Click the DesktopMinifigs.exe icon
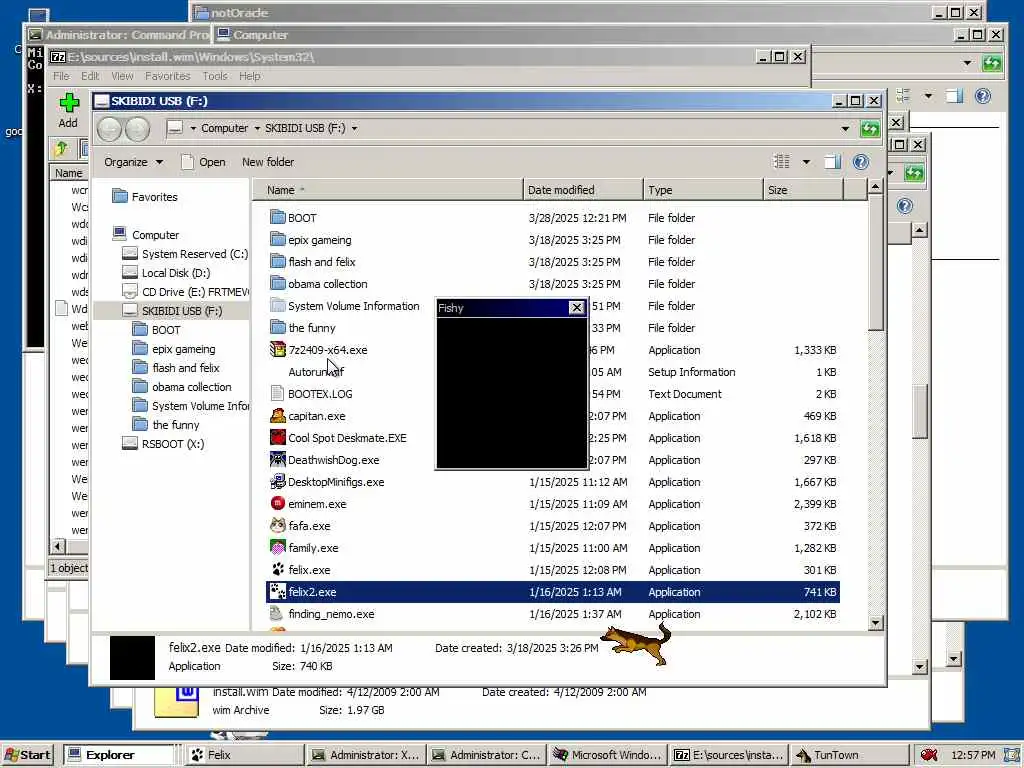1024x768 pixels. click(278, 482)
